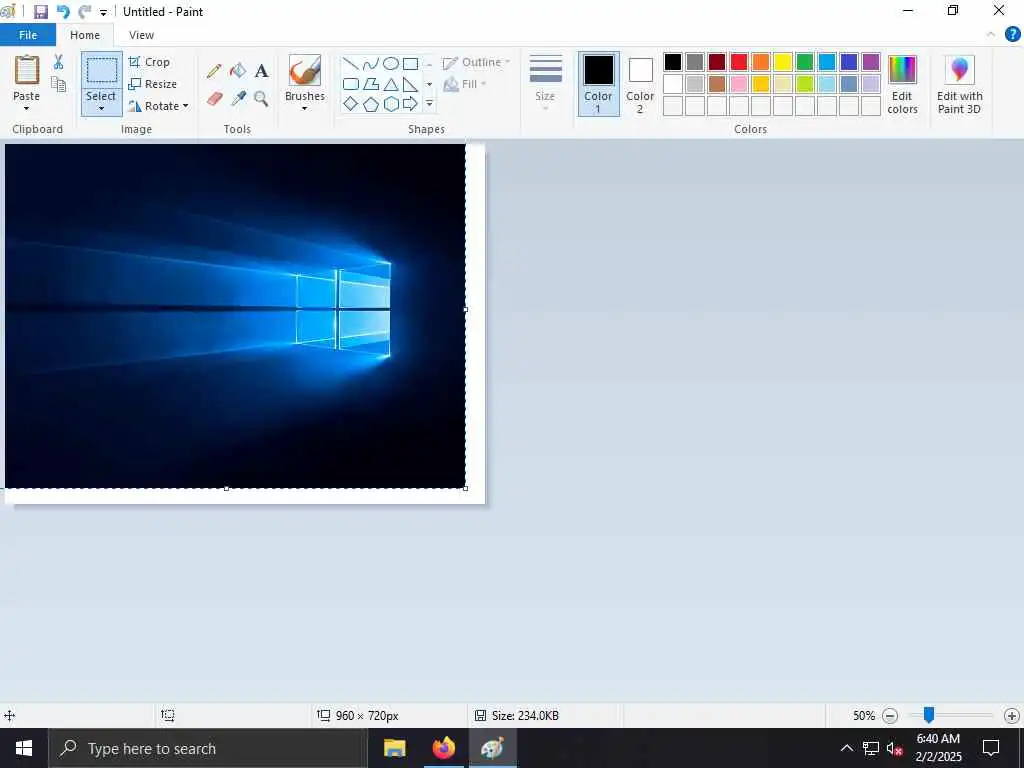The height and width of the screenshot is (768, 1024).
Task: Expand the Brushes dropdown arrow
Action: click(305, 108)
